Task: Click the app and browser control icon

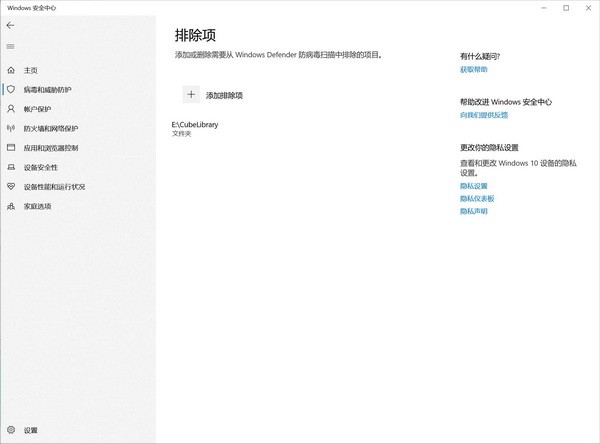Action: click(11, 147)
